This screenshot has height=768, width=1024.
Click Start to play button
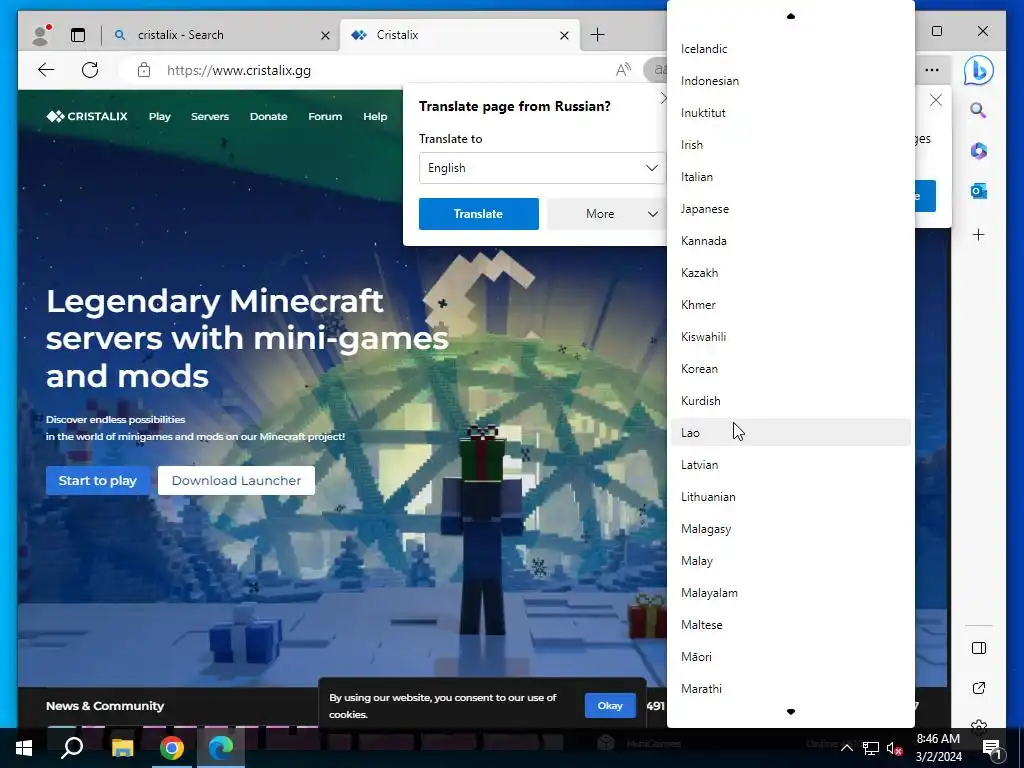(x=98, y=481)
